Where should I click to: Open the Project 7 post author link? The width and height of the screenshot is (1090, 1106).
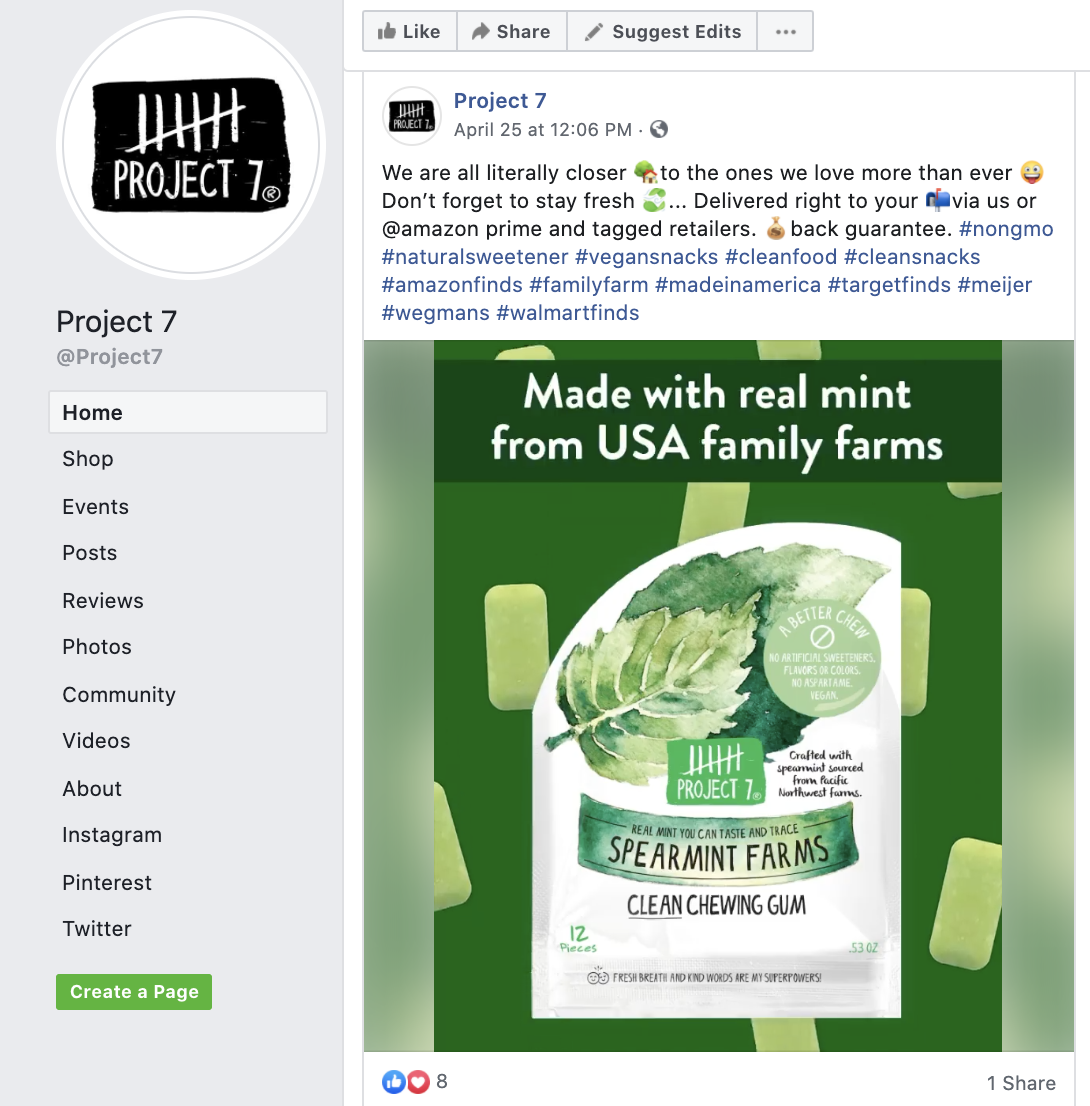click(x=499, y=101)
